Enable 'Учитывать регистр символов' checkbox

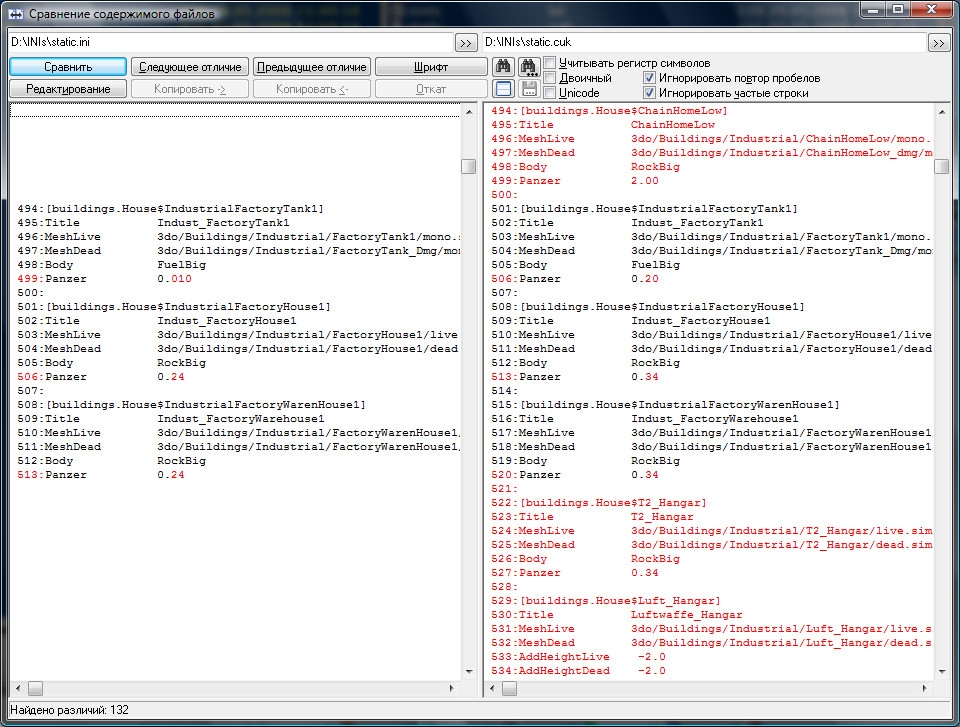coord(550,62)
